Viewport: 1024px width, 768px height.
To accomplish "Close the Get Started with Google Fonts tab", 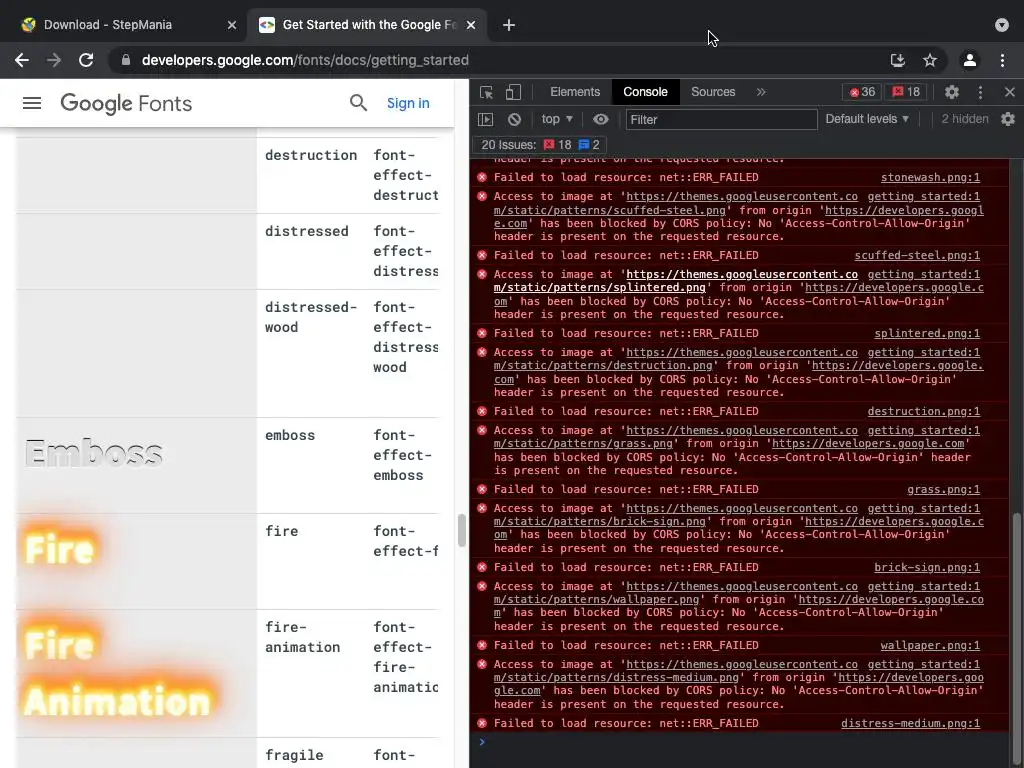I will (471, 25).
